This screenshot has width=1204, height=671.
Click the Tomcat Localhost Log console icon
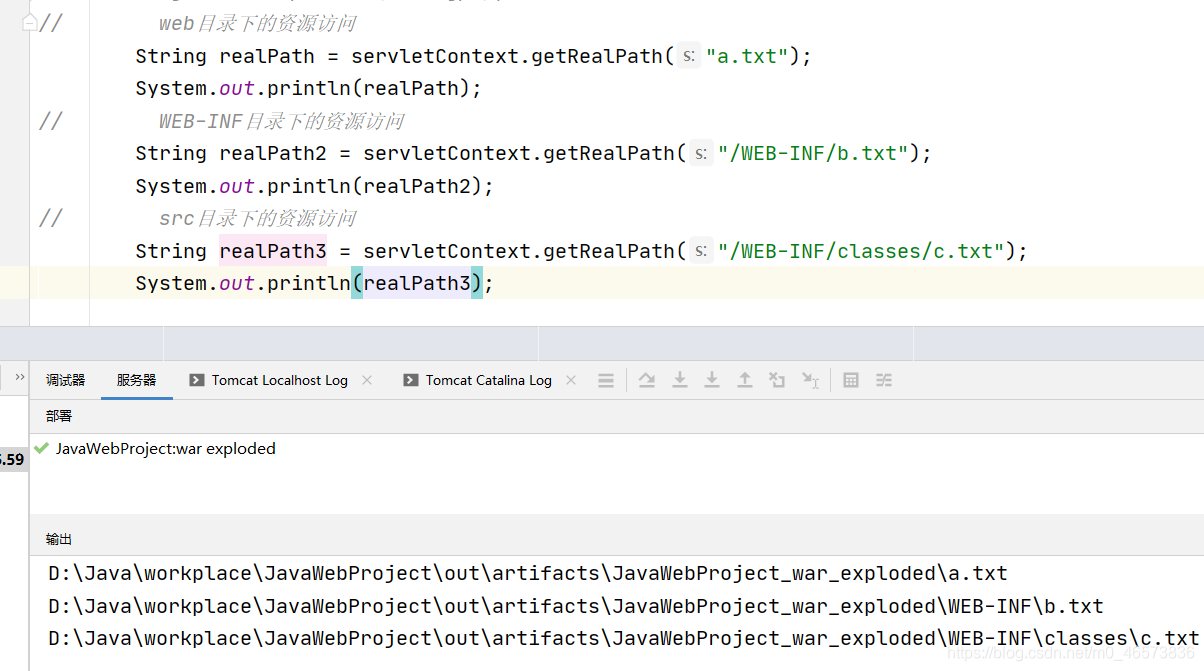pos(197,380)
